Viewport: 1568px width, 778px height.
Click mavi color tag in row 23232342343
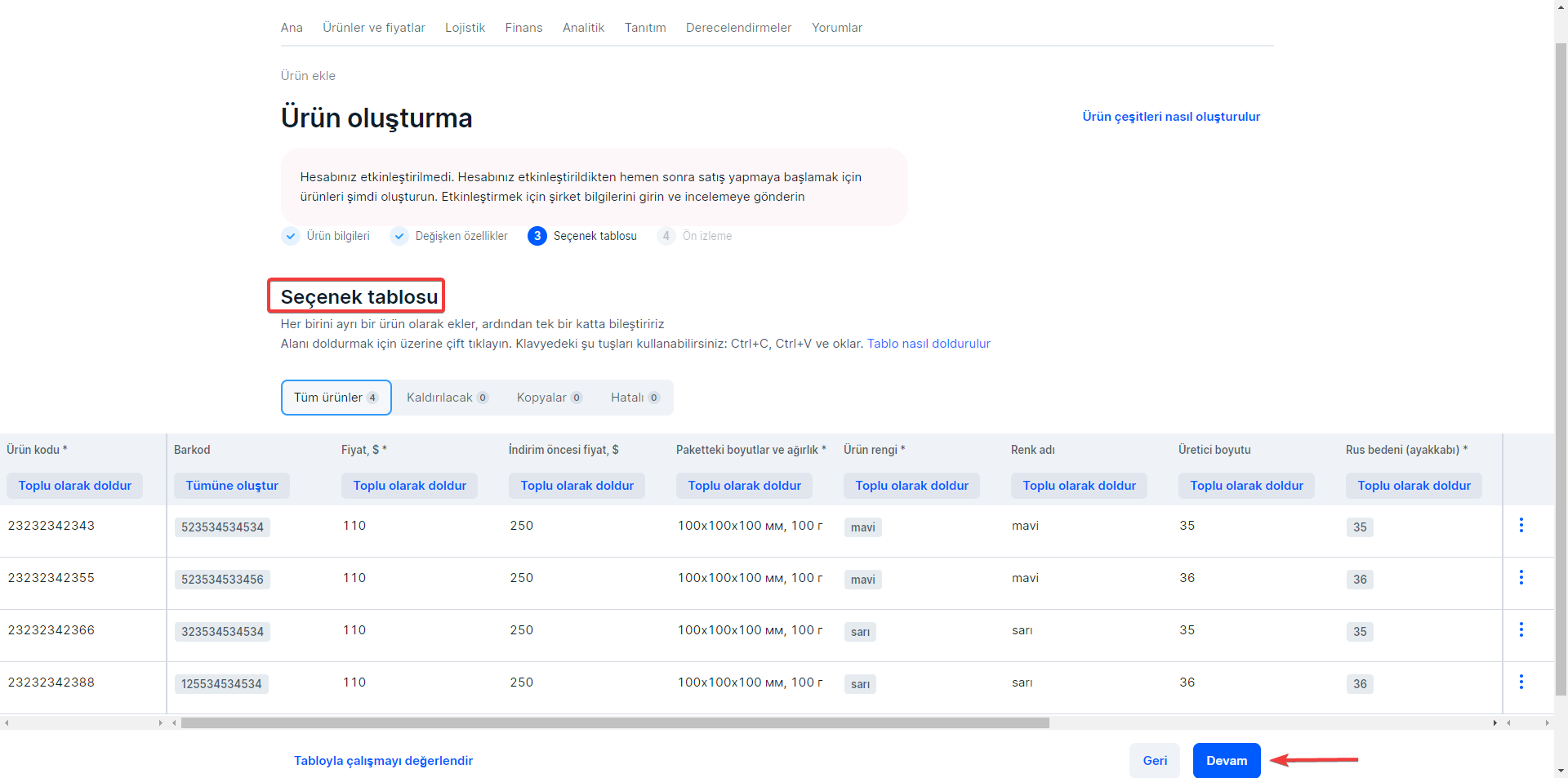(862, 527)
